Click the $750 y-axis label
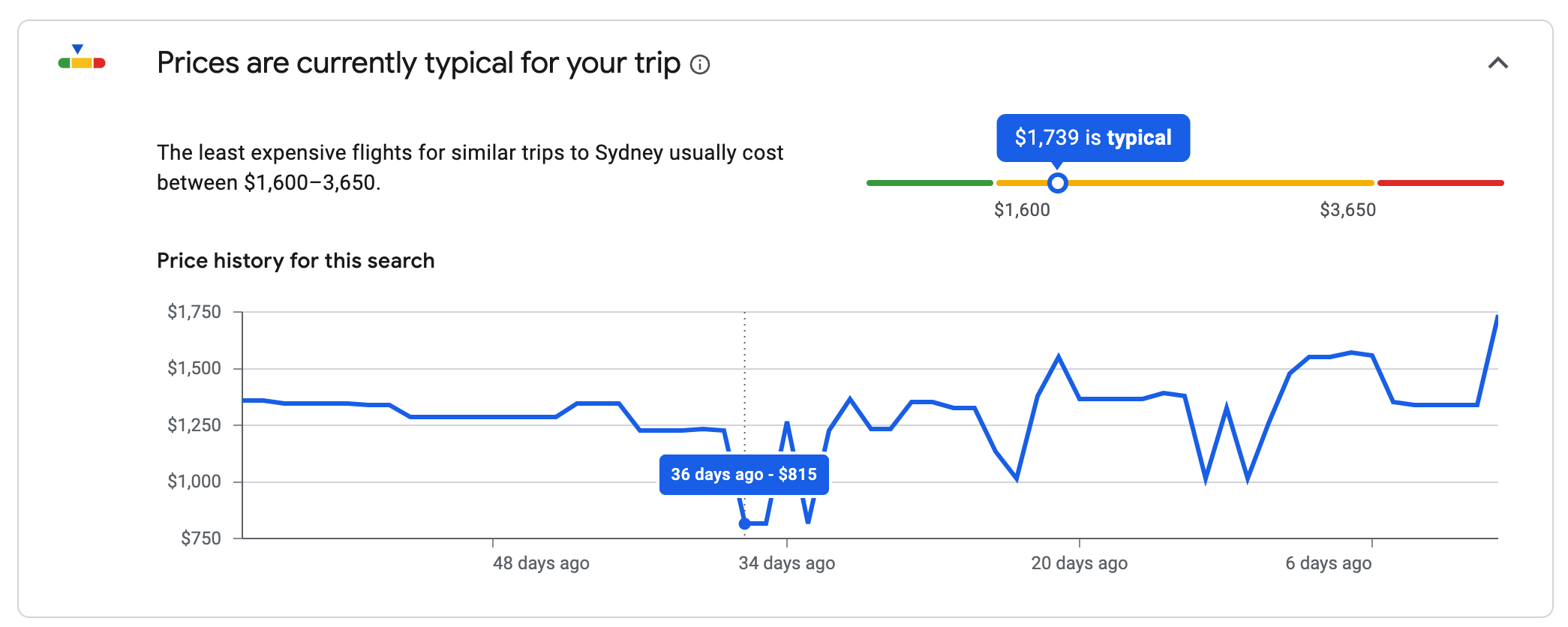This screenshot has width=1568, height=627. 201,538
